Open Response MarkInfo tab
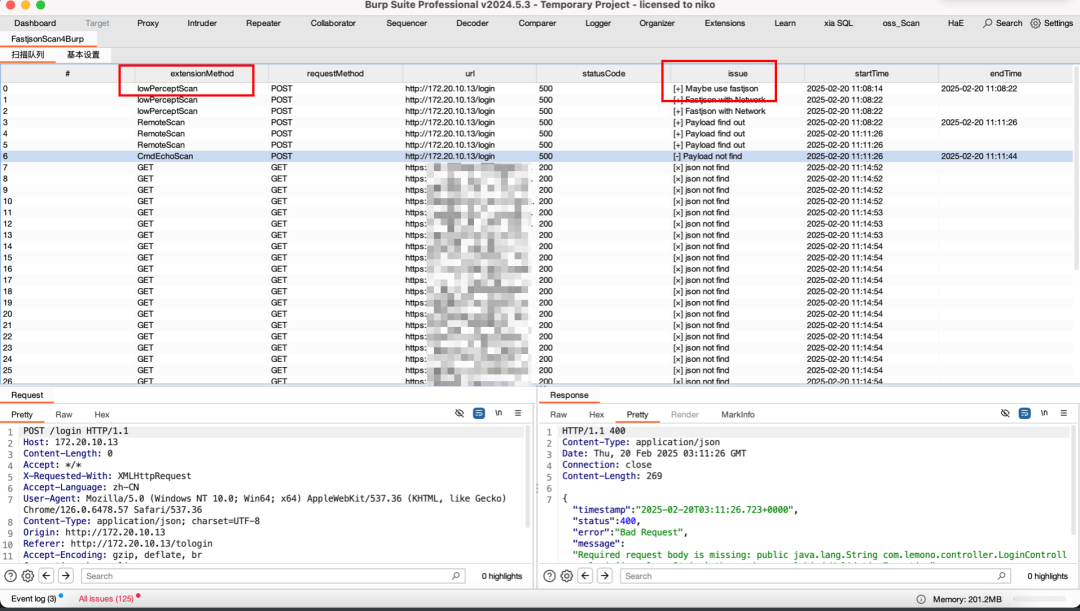1080x611 pixels. pos(738,414)
